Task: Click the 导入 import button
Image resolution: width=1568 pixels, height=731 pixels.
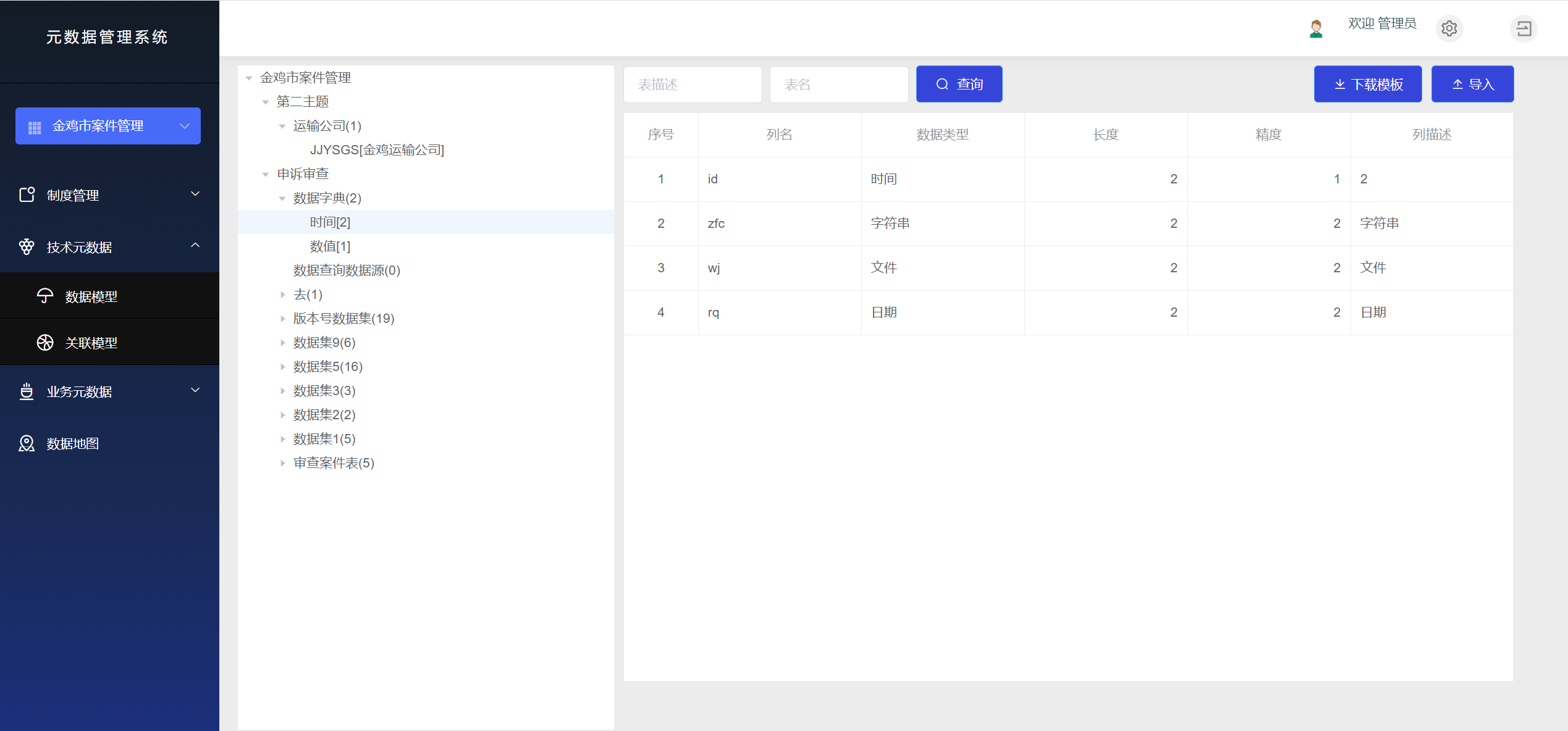Action: click(x=1472, y=84)
